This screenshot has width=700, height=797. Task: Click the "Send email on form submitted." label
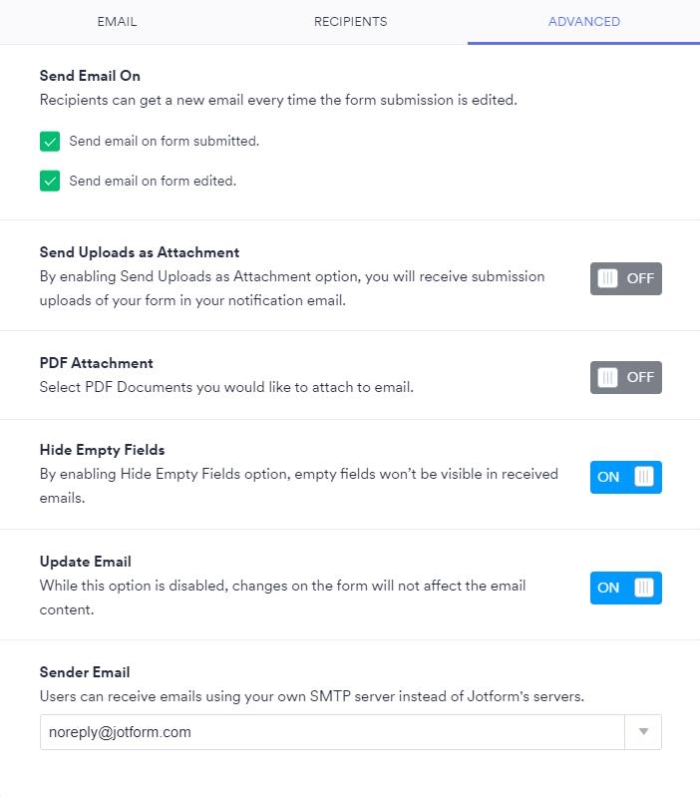[x=164, y=142]
